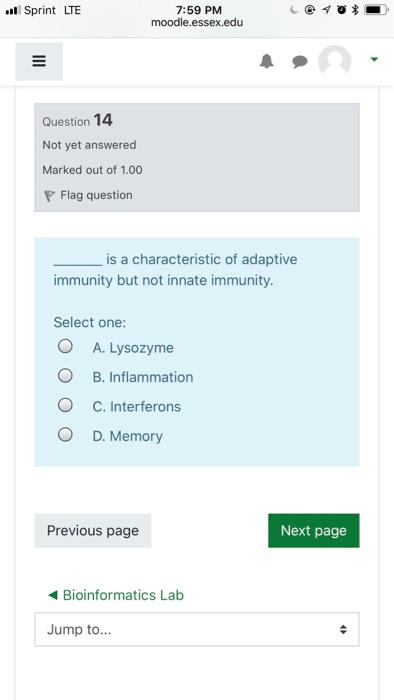Select answer A. Lysozyme
Image resolution: width=394 pixels, height=700 pixels.
click(x=65, y=346)
